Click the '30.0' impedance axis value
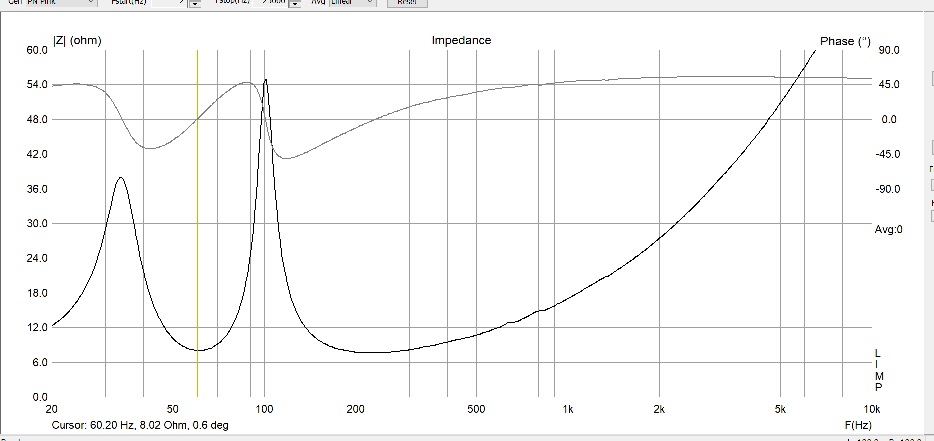 coord(37,223)
